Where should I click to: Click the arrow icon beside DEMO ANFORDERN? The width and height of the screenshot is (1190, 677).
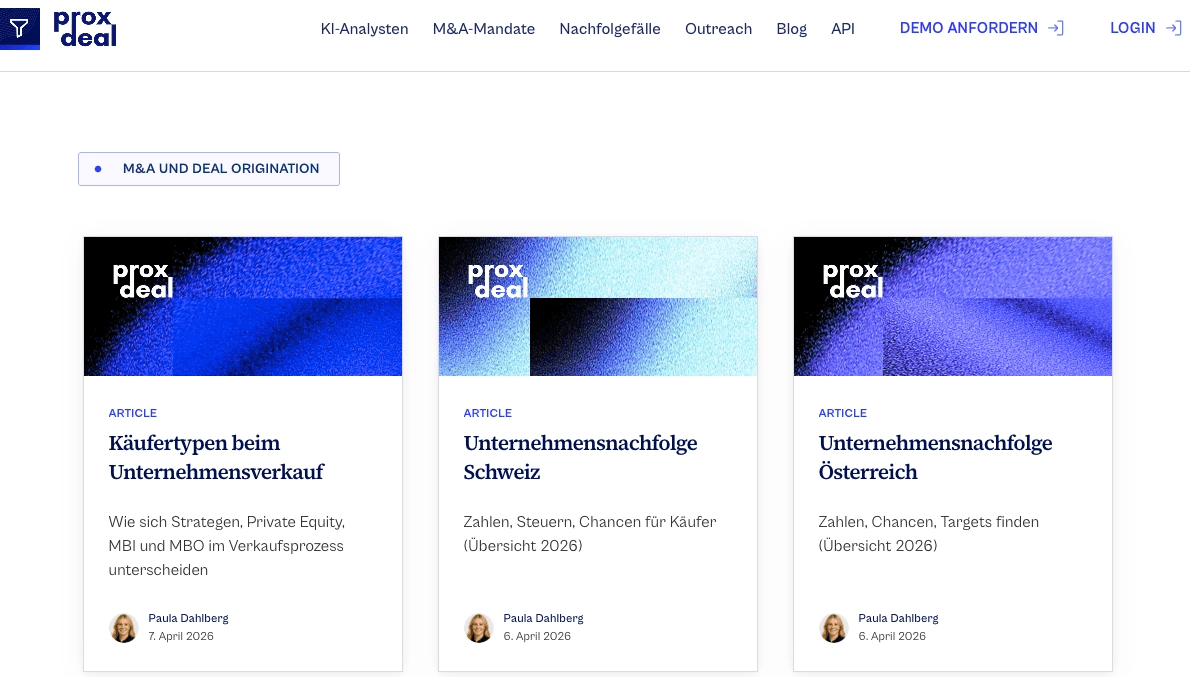[x=1056, y=28]
